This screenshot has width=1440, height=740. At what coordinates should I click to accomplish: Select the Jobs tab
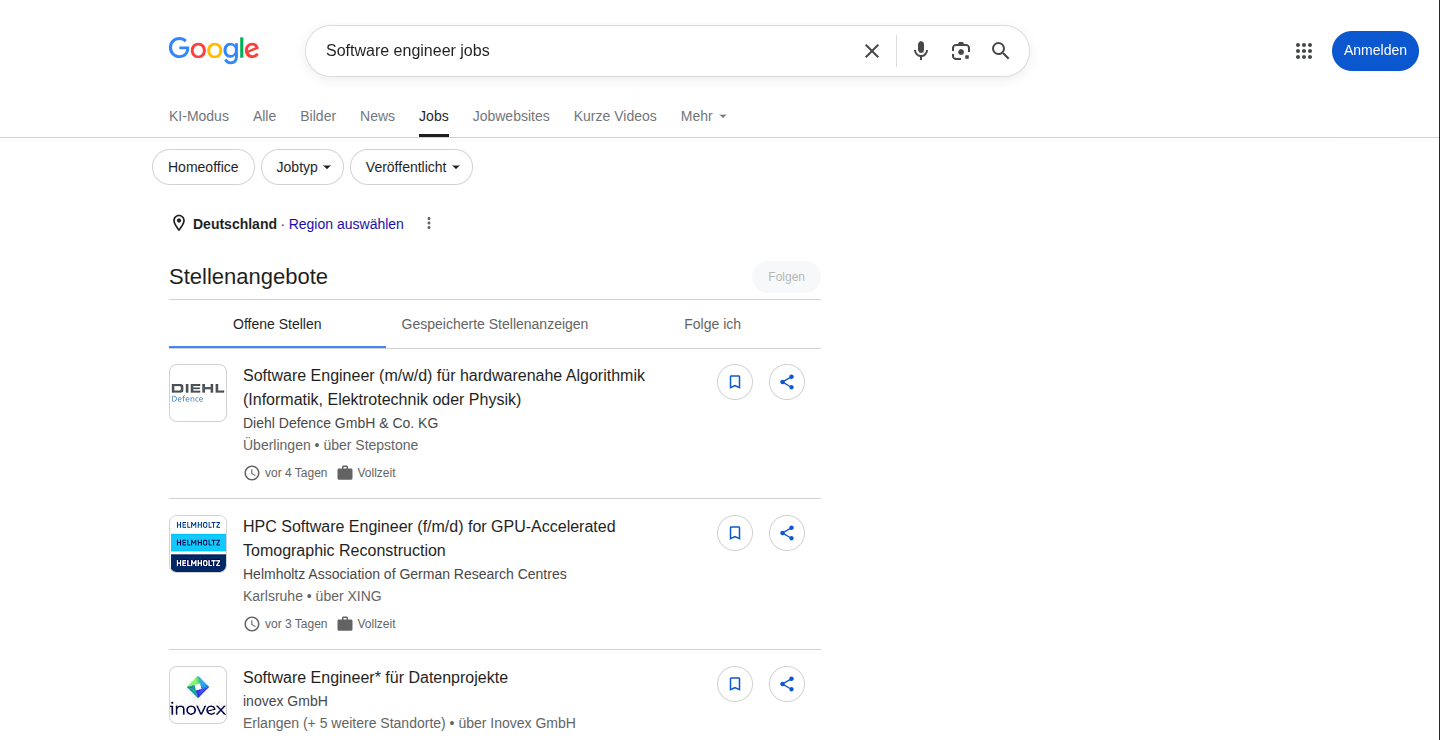[434, 116]
